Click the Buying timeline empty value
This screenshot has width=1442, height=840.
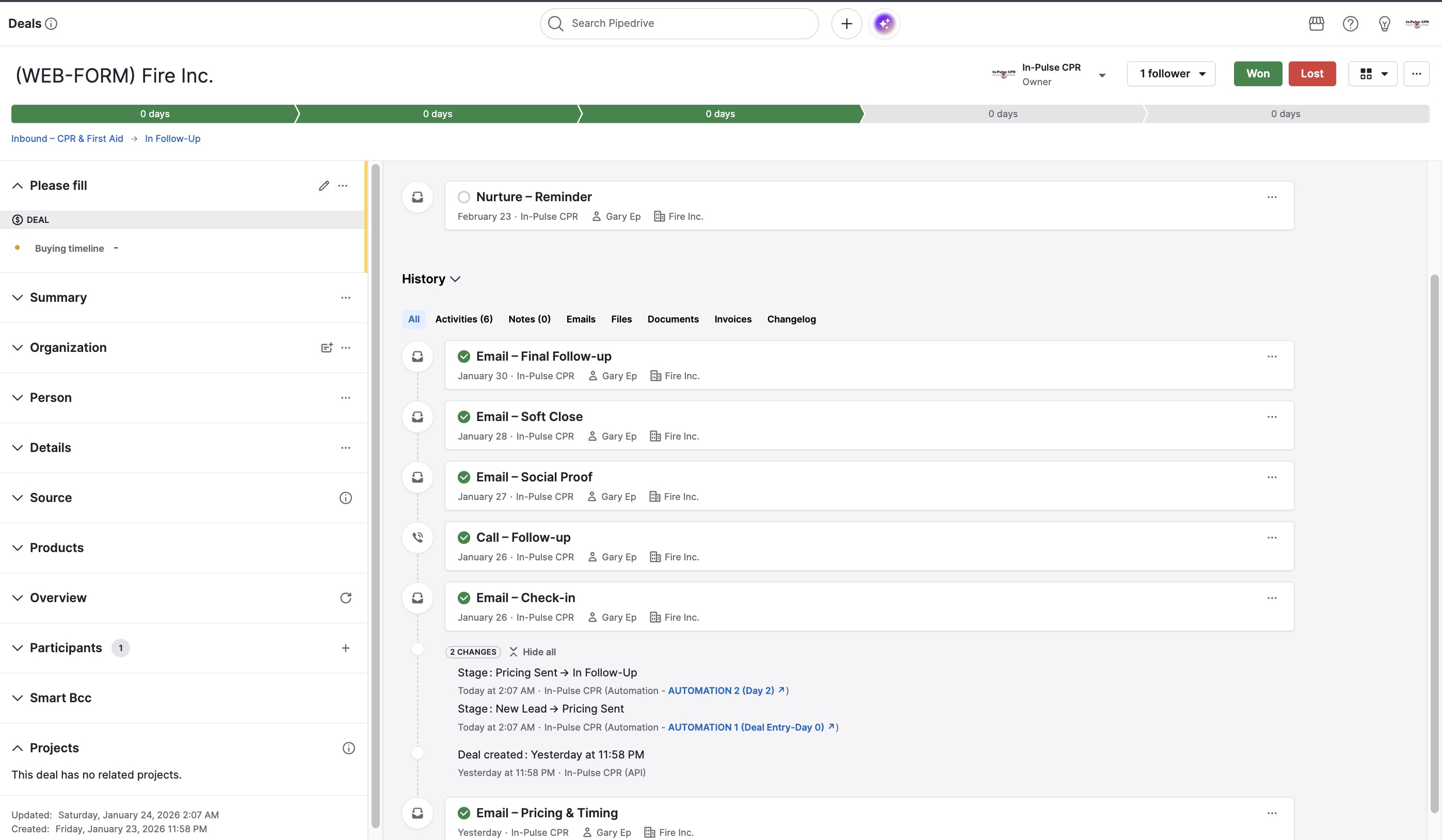coord(116,248)
